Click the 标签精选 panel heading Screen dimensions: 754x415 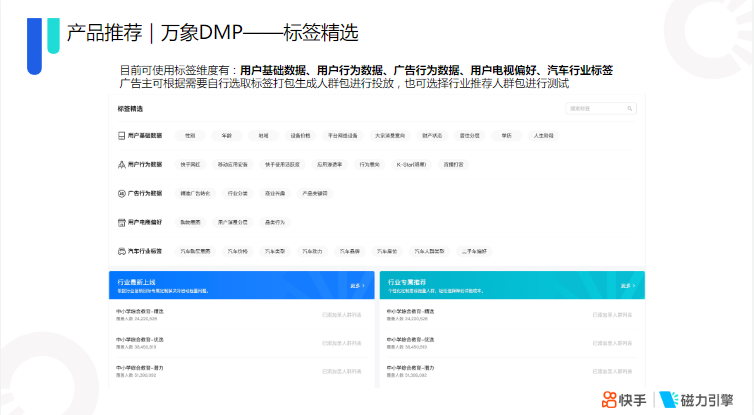130,109
